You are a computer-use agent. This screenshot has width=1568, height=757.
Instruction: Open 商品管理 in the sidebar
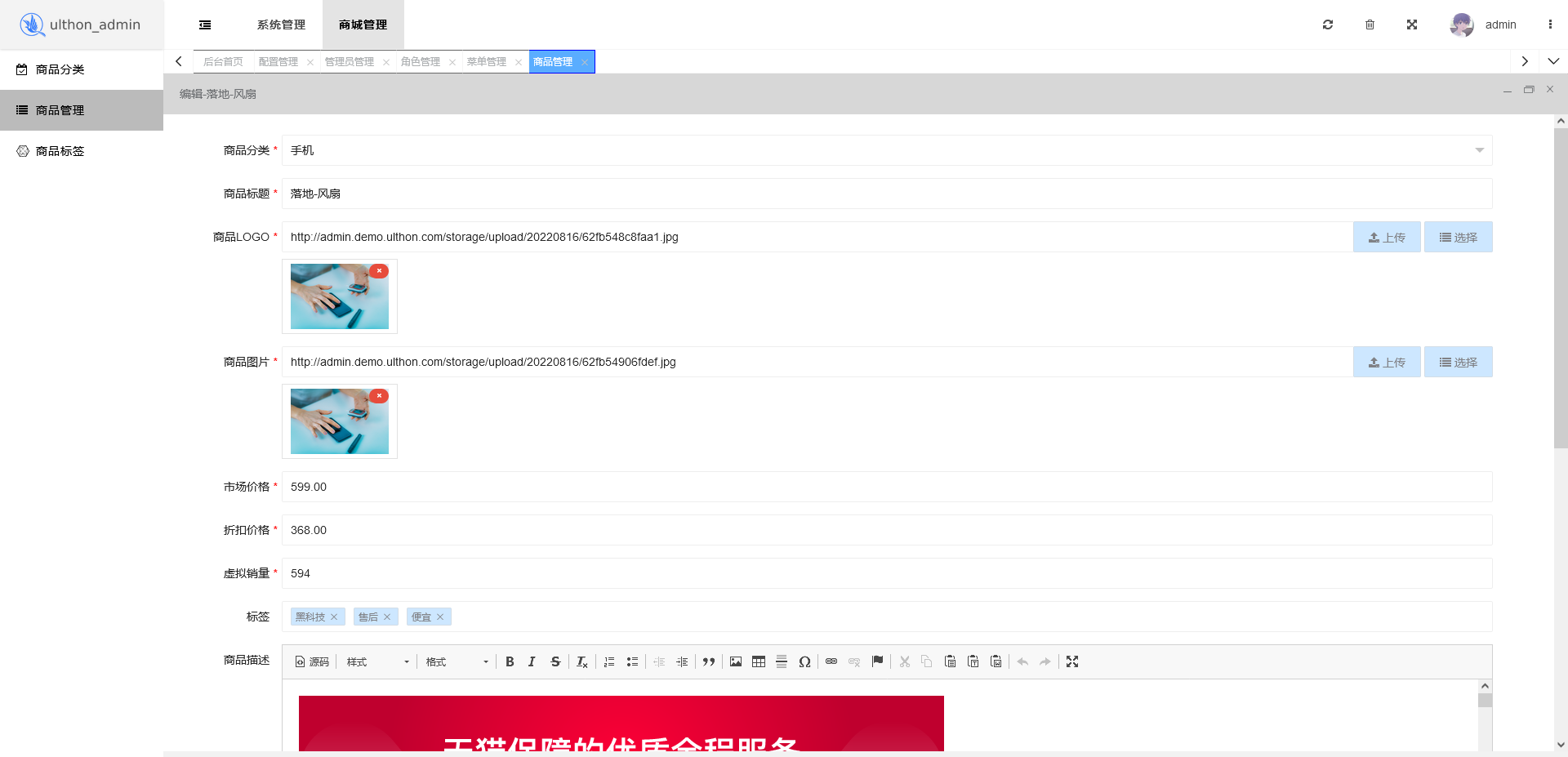coord(82,110)
